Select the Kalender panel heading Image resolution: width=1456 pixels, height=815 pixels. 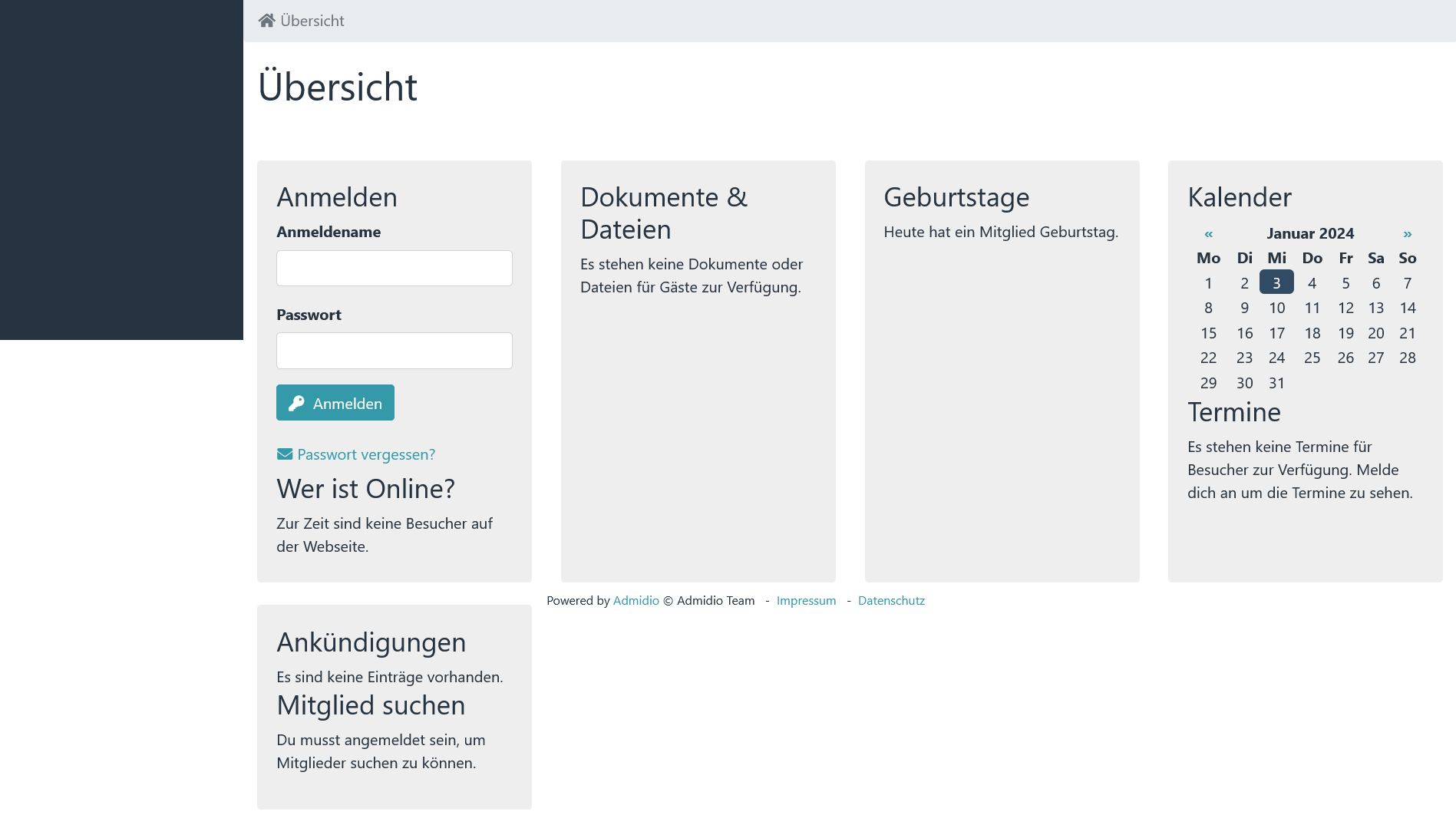pos(1239,196)
